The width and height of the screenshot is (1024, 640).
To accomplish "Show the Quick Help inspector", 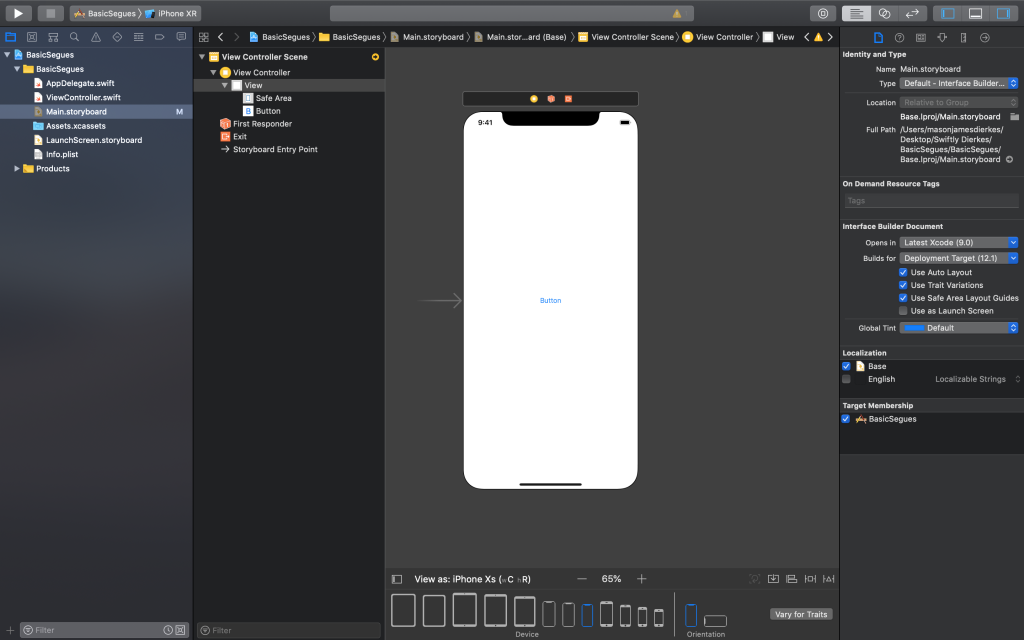I will 899,38.
